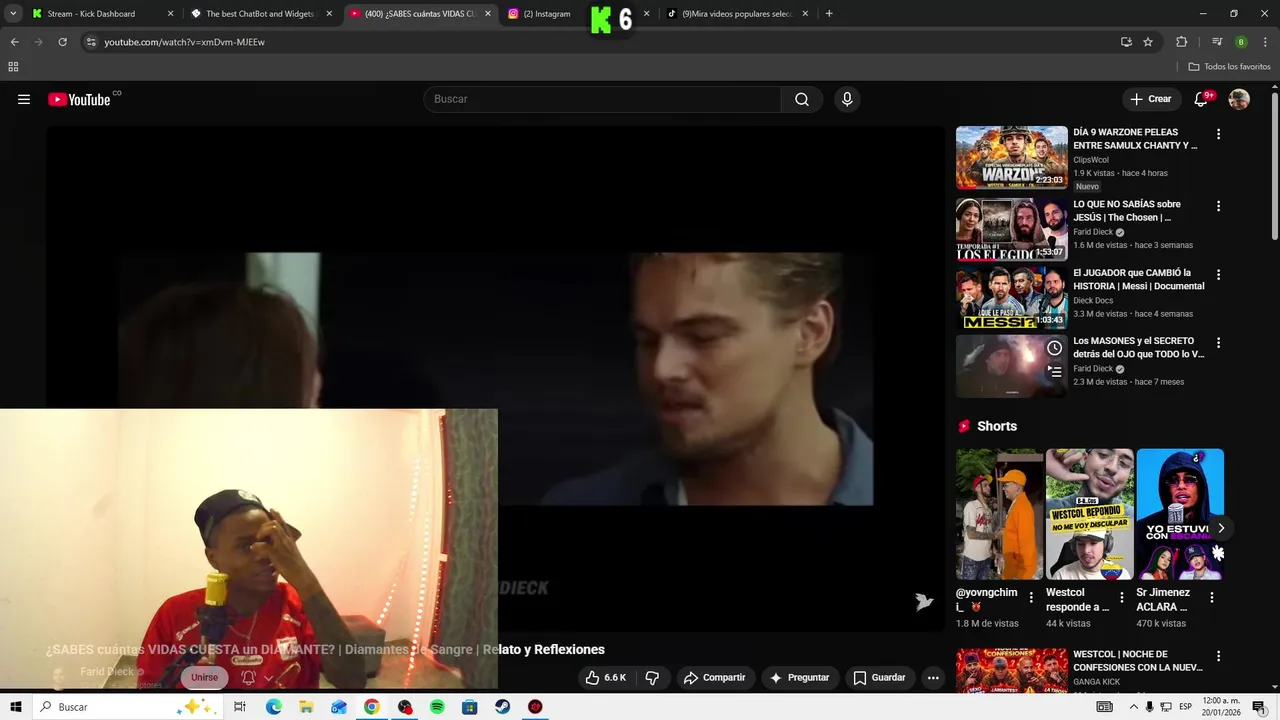Dislike the video with thumbs-down
The height and width of the screenshot is (720, 1280).
(x=652, y=677)
